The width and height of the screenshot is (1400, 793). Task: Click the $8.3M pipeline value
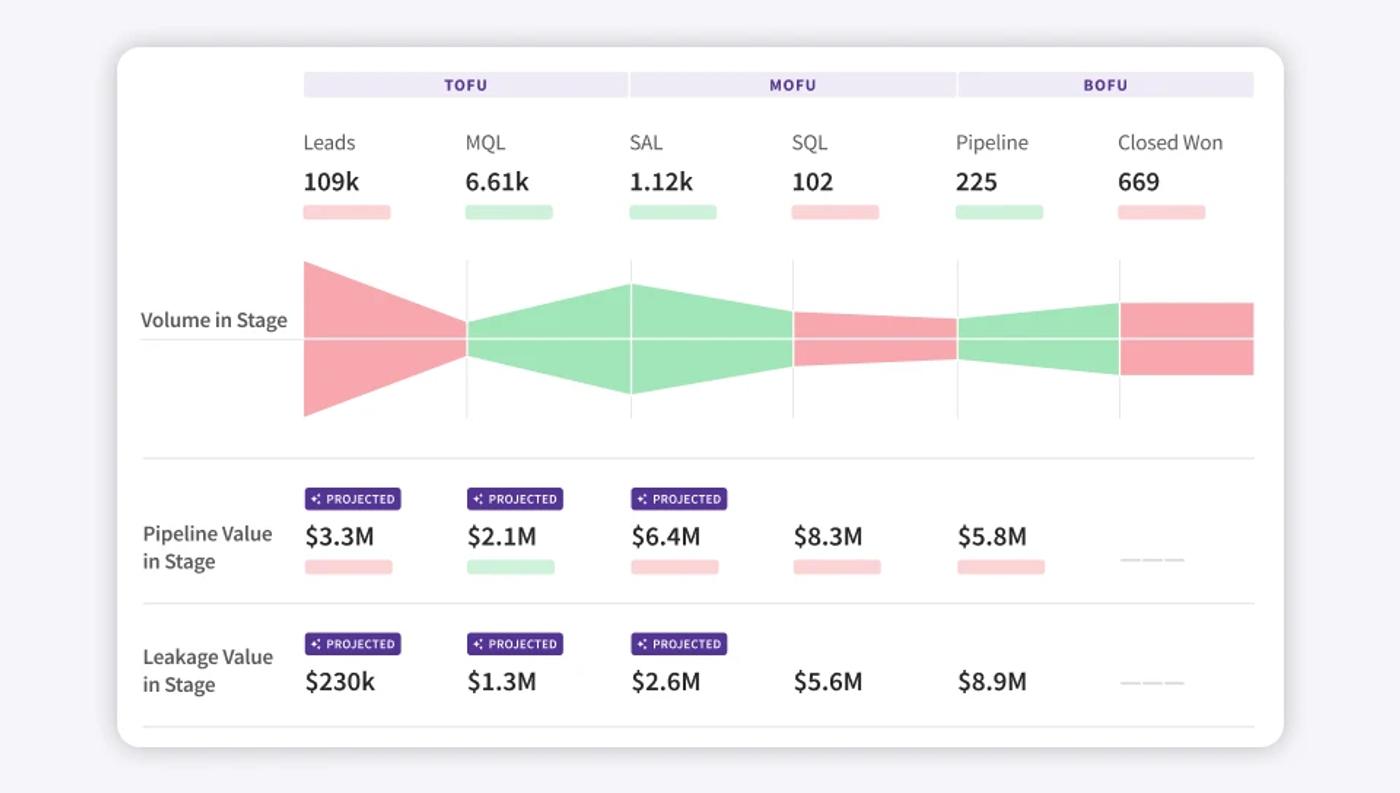tap(828, 537)
